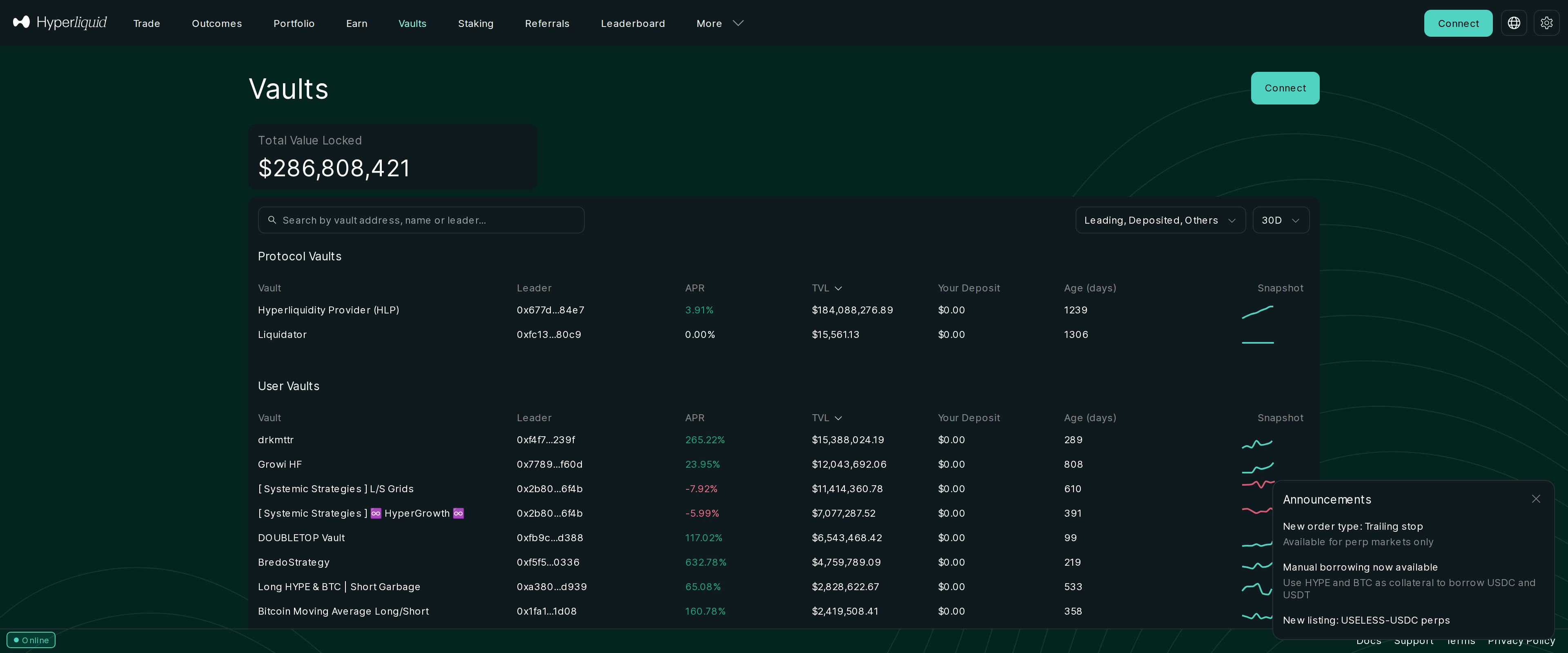1568x653 pixels.
Task: Open the Online status indicator
Action: tap(31, 640)
